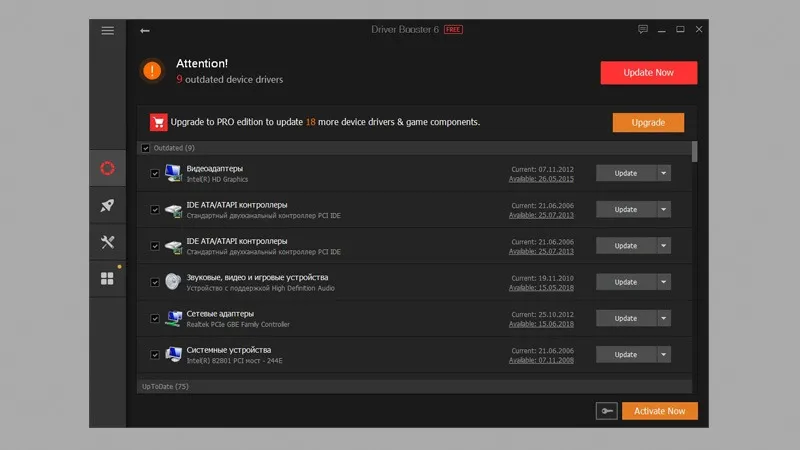
Task: Toggle the Сетевые адаптеры driver checkbox
Action: [x=155, y=318]
